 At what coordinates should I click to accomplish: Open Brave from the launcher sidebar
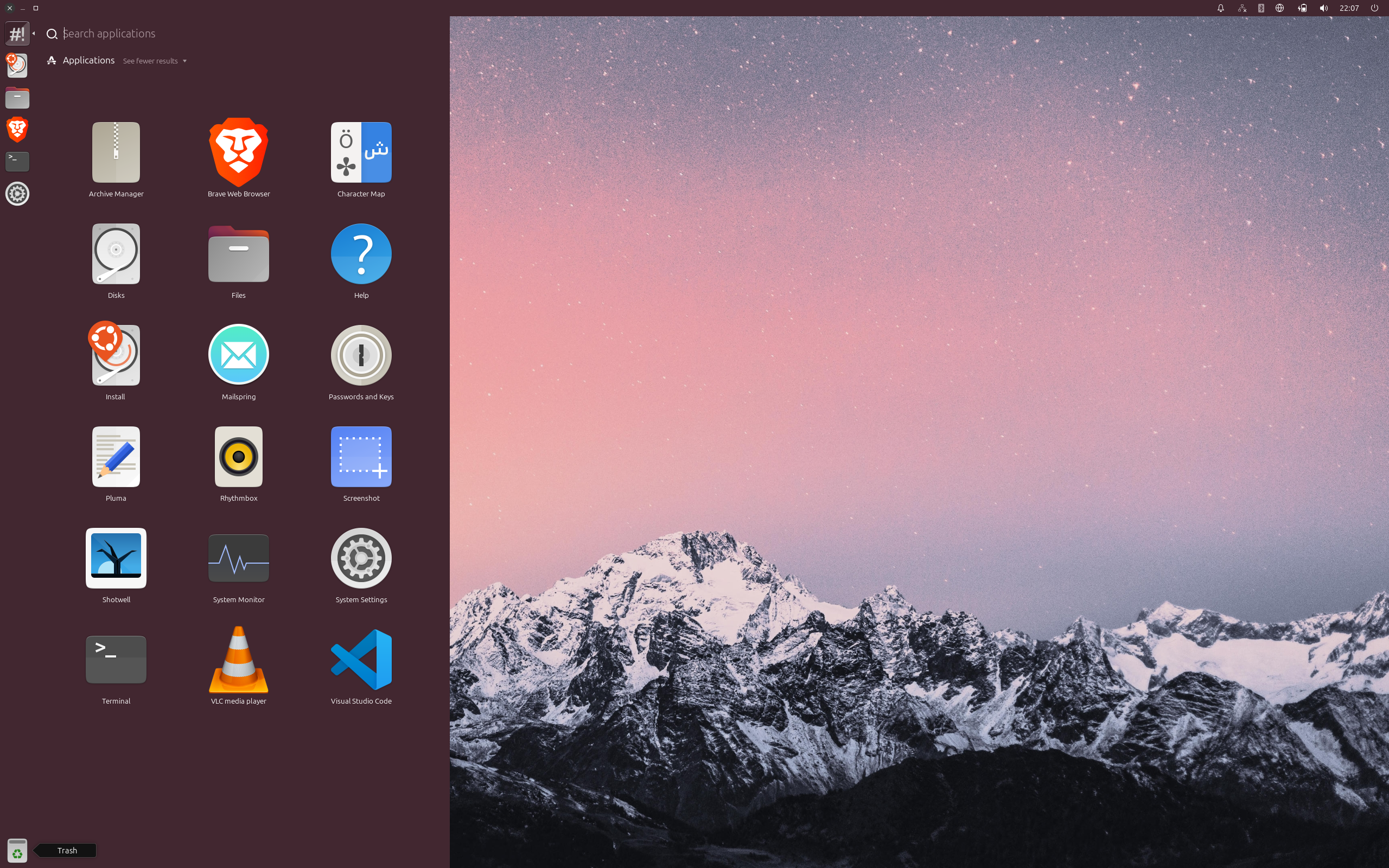[17, 129]
